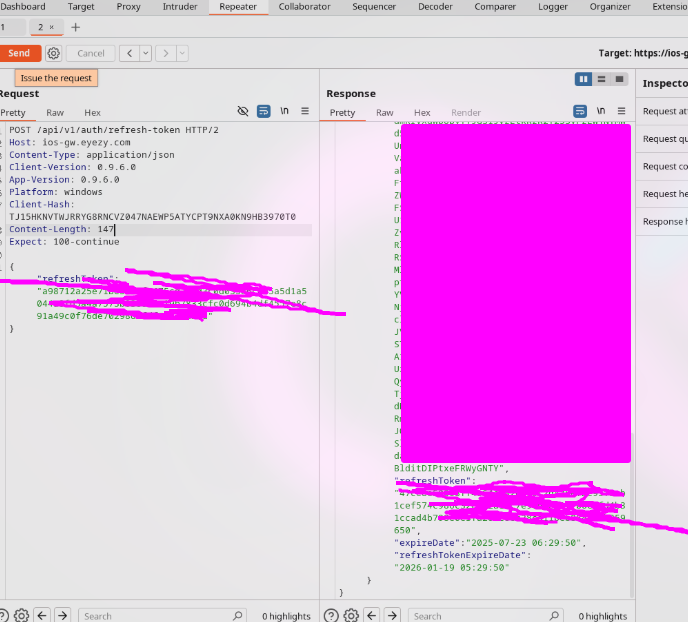Select the request Pretty view tab

[x=13, y=113]
